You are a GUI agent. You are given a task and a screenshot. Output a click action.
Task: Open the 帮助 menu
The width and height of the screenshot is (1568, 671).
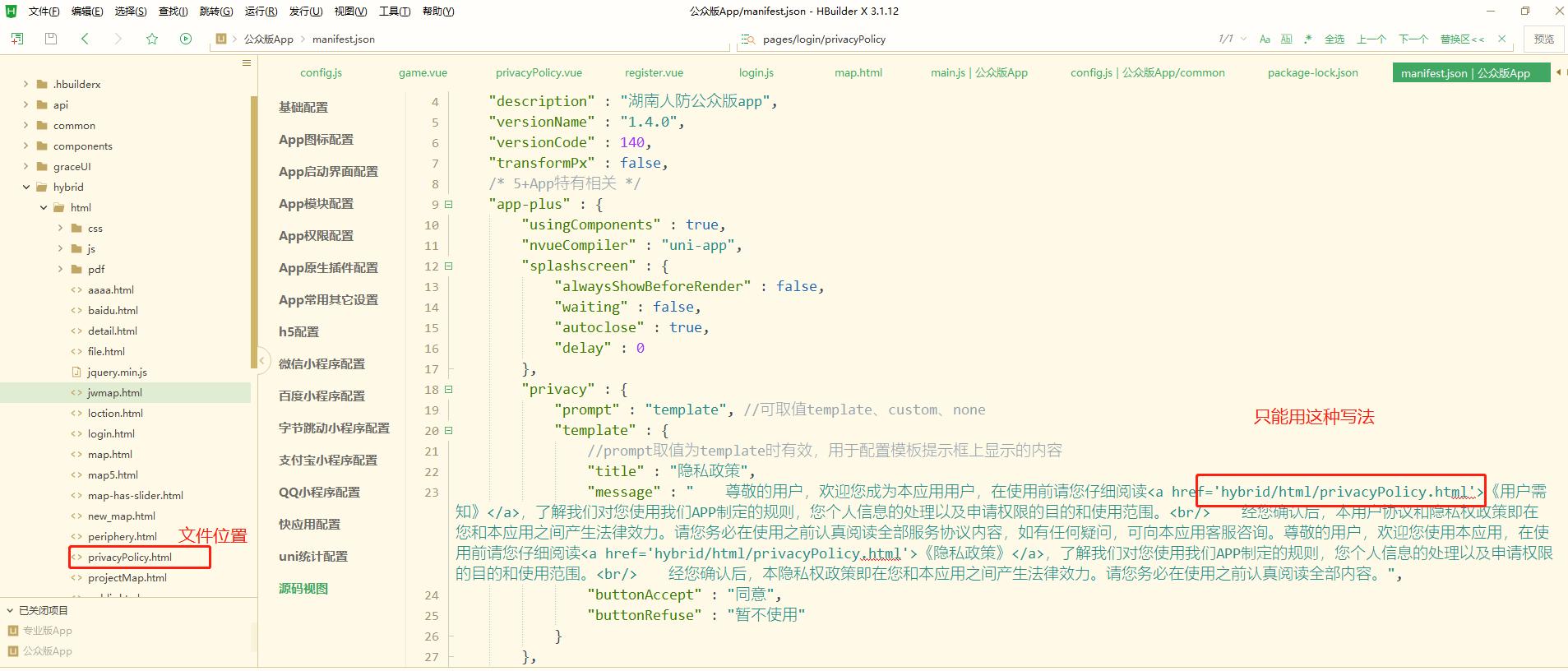(438, 12)
